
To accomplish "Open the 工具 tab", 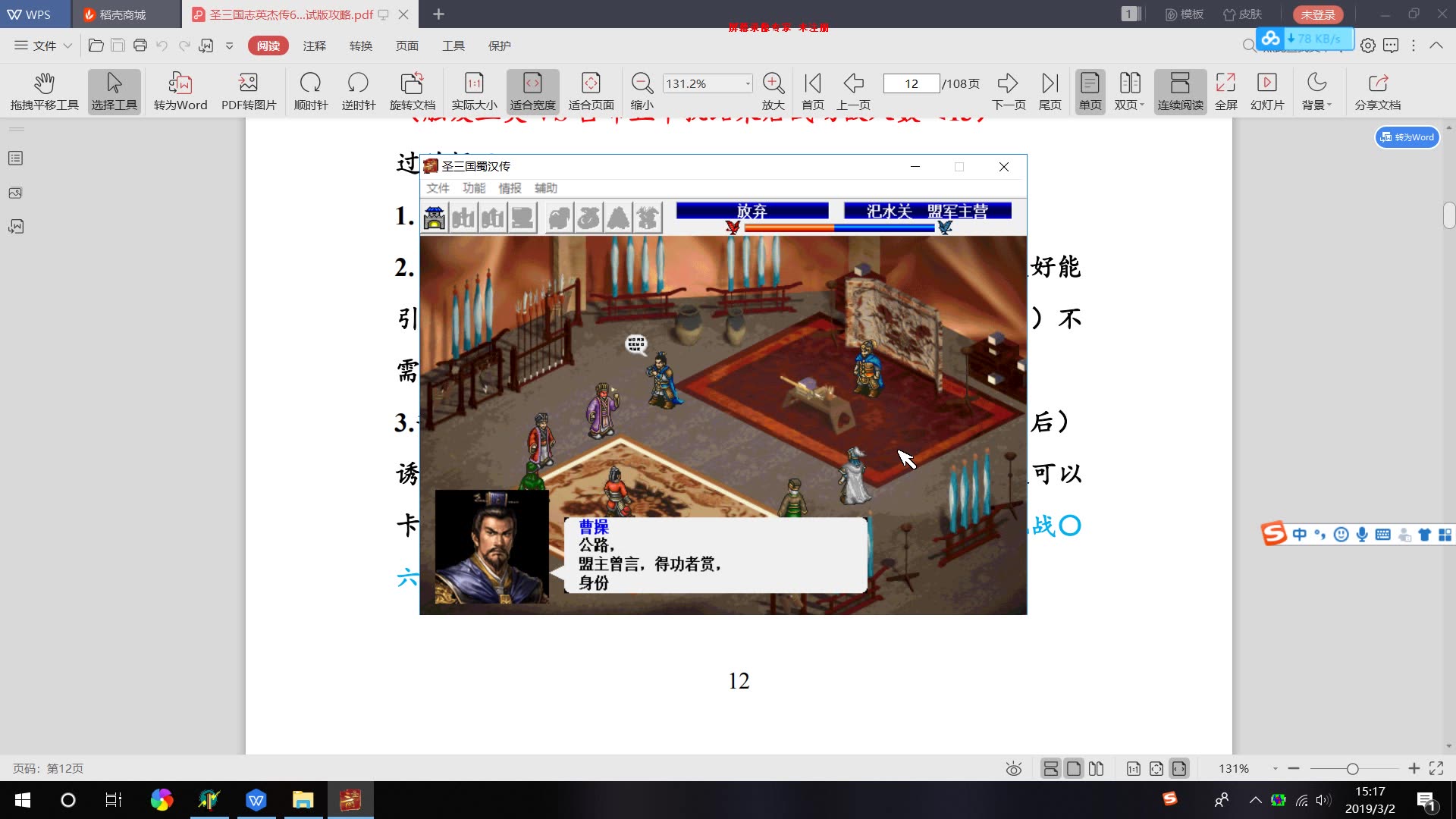I will pyautogui.click(x=453, y=45).
